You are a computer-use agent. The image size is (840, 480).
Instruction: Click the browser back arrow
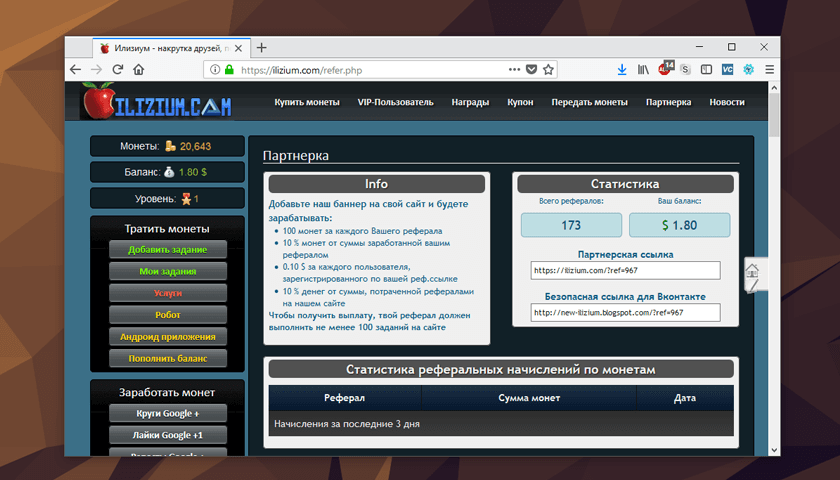pos(76,70)
